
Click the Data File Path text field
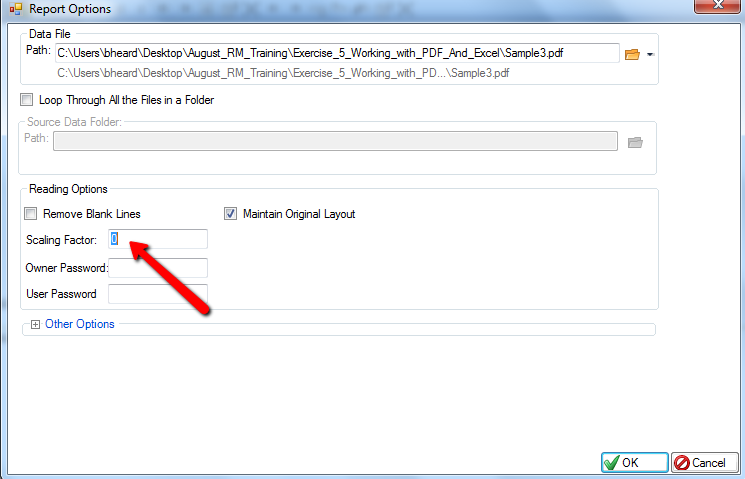coord(336,53)
